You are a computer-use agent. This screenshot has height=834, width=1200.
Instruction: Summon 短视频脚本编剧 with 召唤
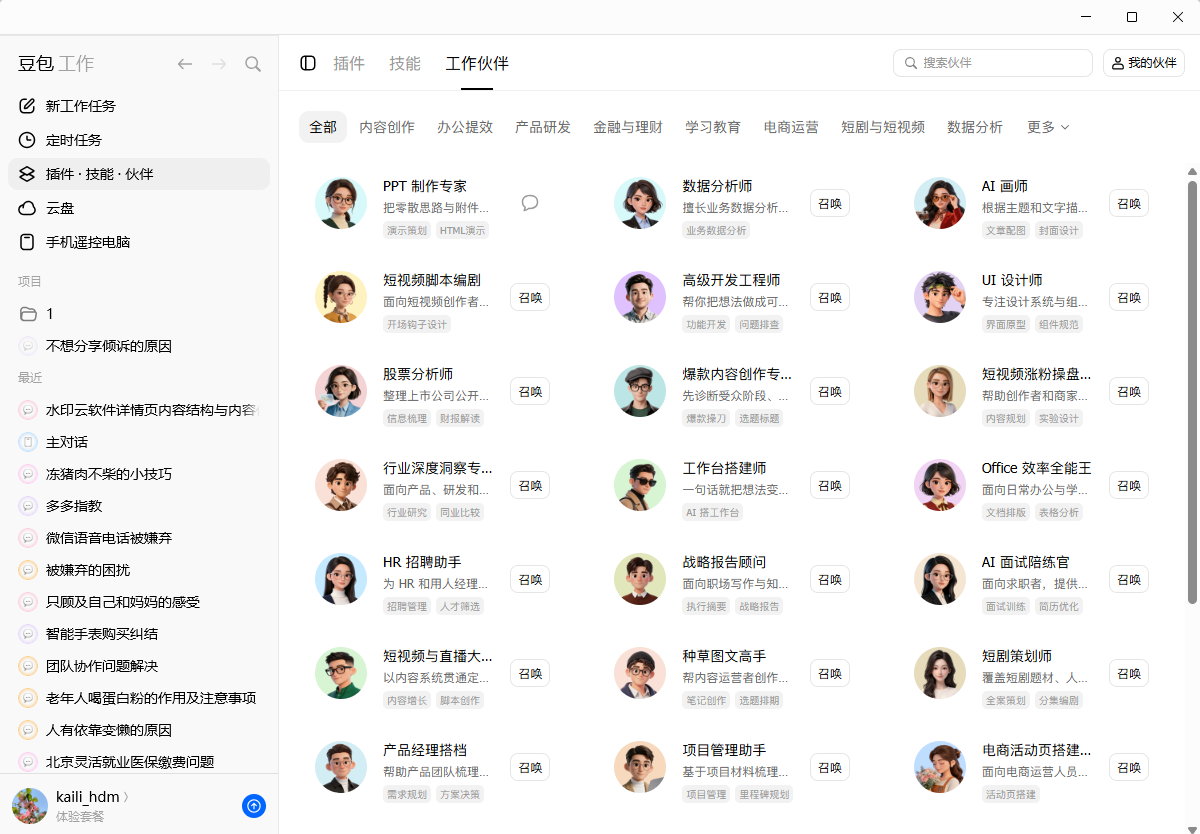pyautogui.click(x=530, y=297)
